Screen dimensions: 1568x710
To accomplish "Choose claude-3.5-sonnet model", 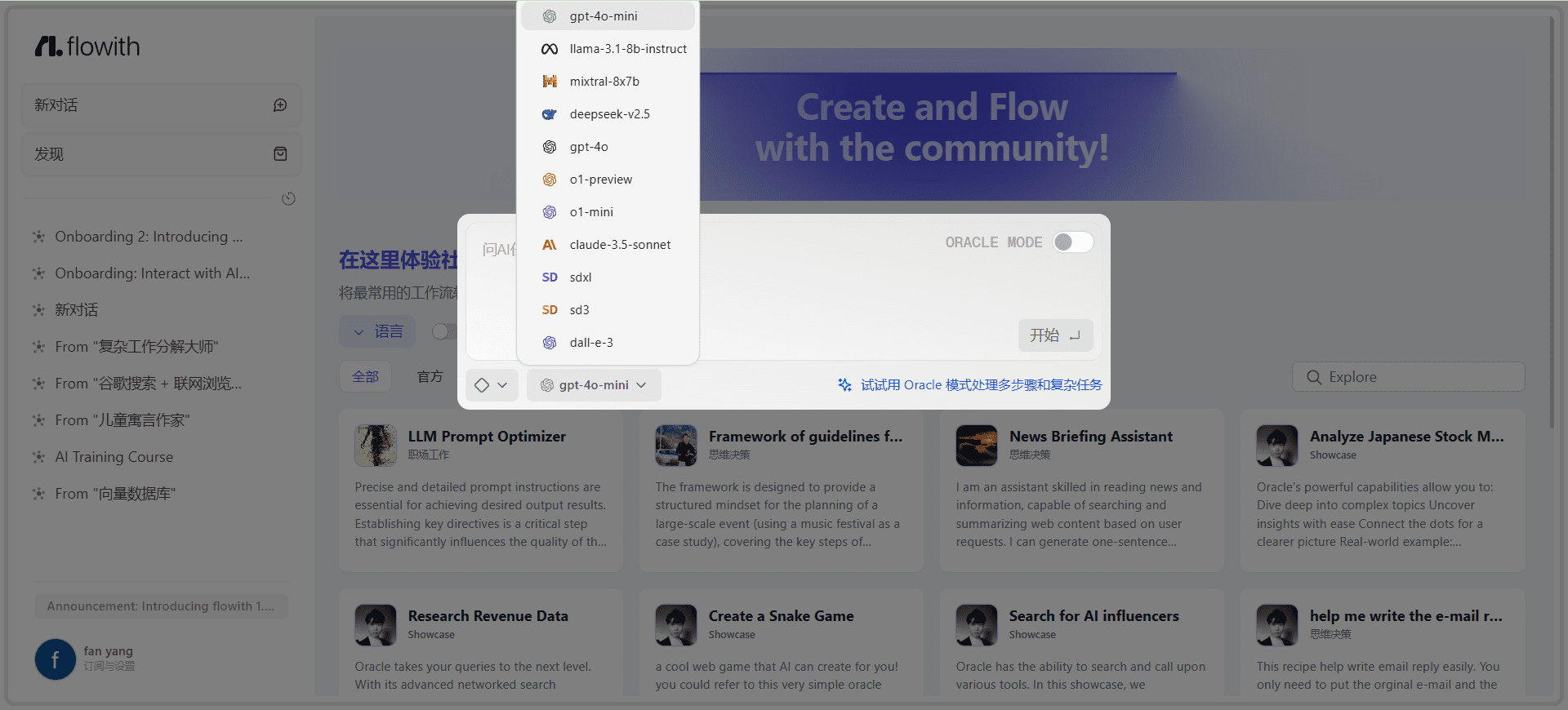I will [608, 245].
